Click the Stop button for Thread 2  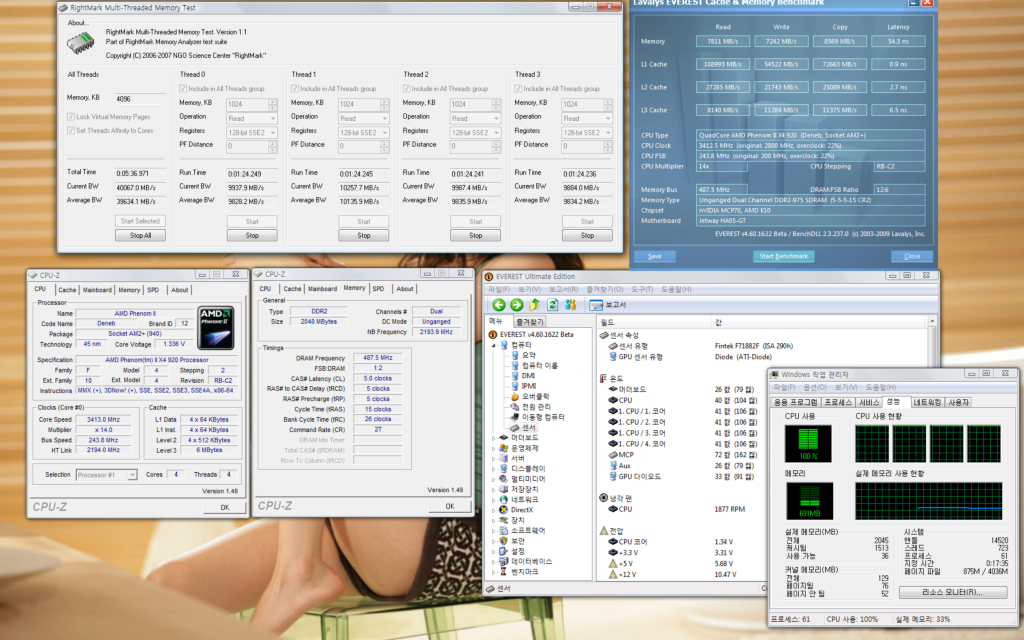point(475,235)
